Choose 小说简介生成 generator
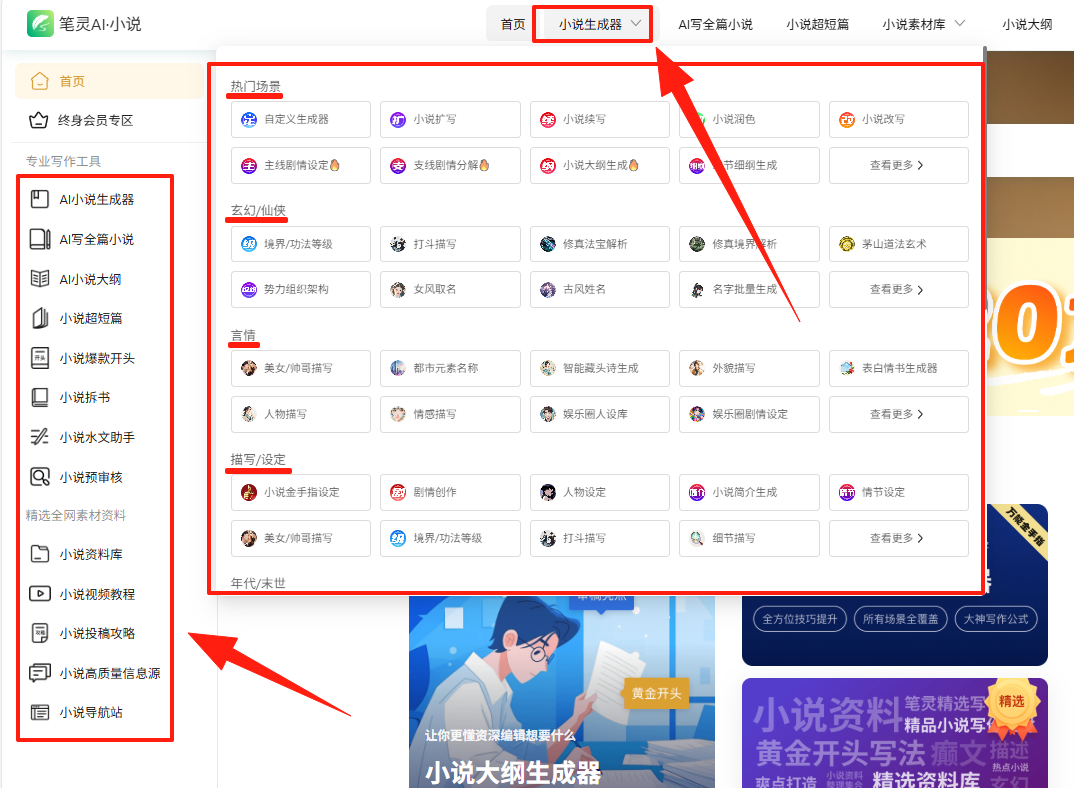Viewport: 1074px width, 788px height. click(x=749, y=492)
